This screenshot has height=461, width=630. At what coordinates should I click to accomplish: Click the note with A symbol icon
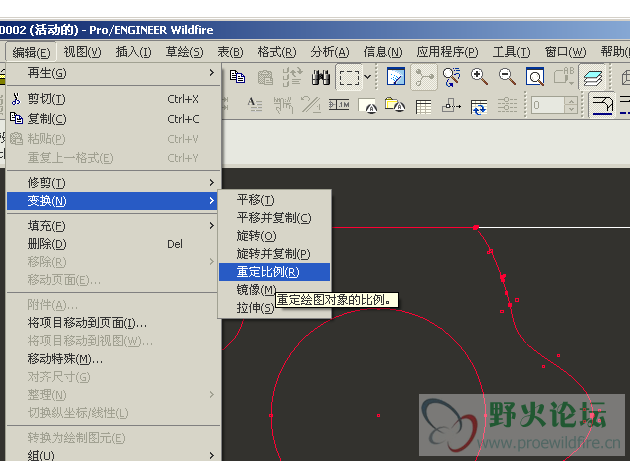coord(368,106)
